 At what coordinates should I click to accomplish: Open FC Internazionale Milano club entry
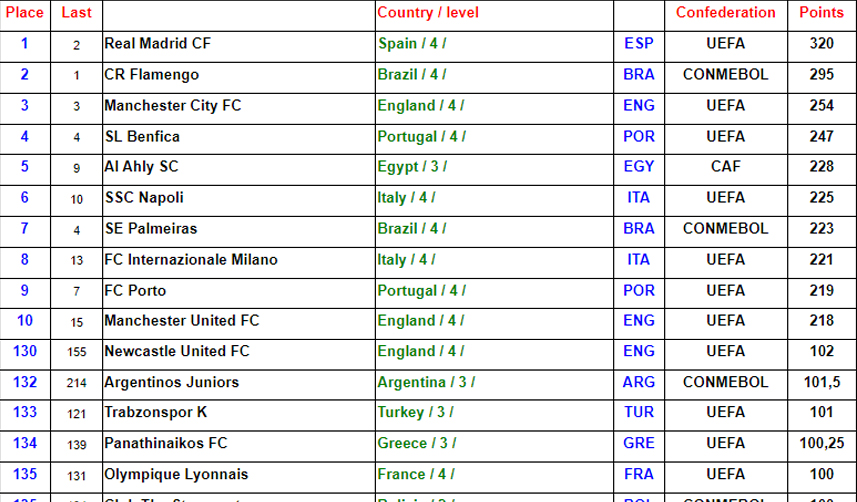click(191, 260)
